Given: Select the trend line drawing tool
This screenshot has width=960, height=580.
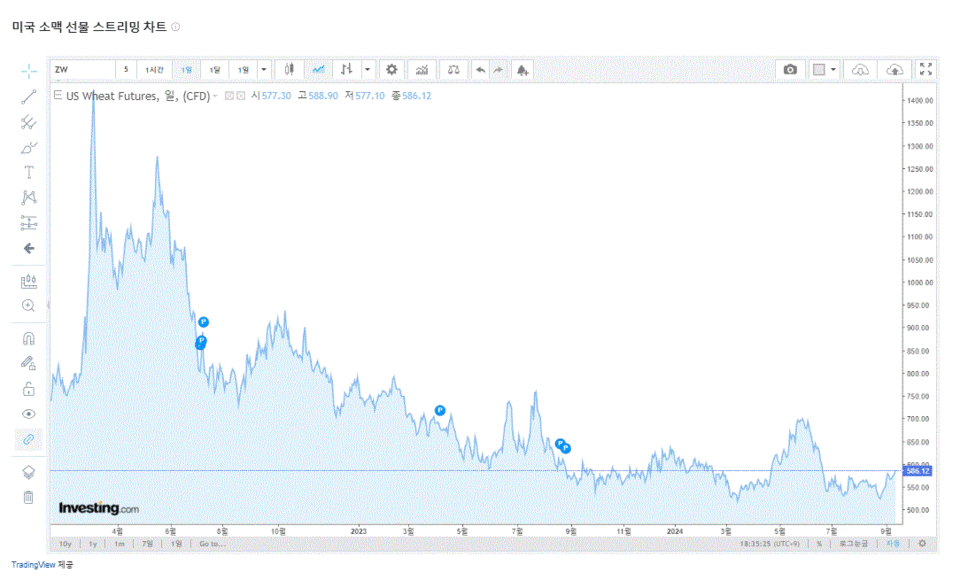Looking at the screenshot, I should pos(29,97).
